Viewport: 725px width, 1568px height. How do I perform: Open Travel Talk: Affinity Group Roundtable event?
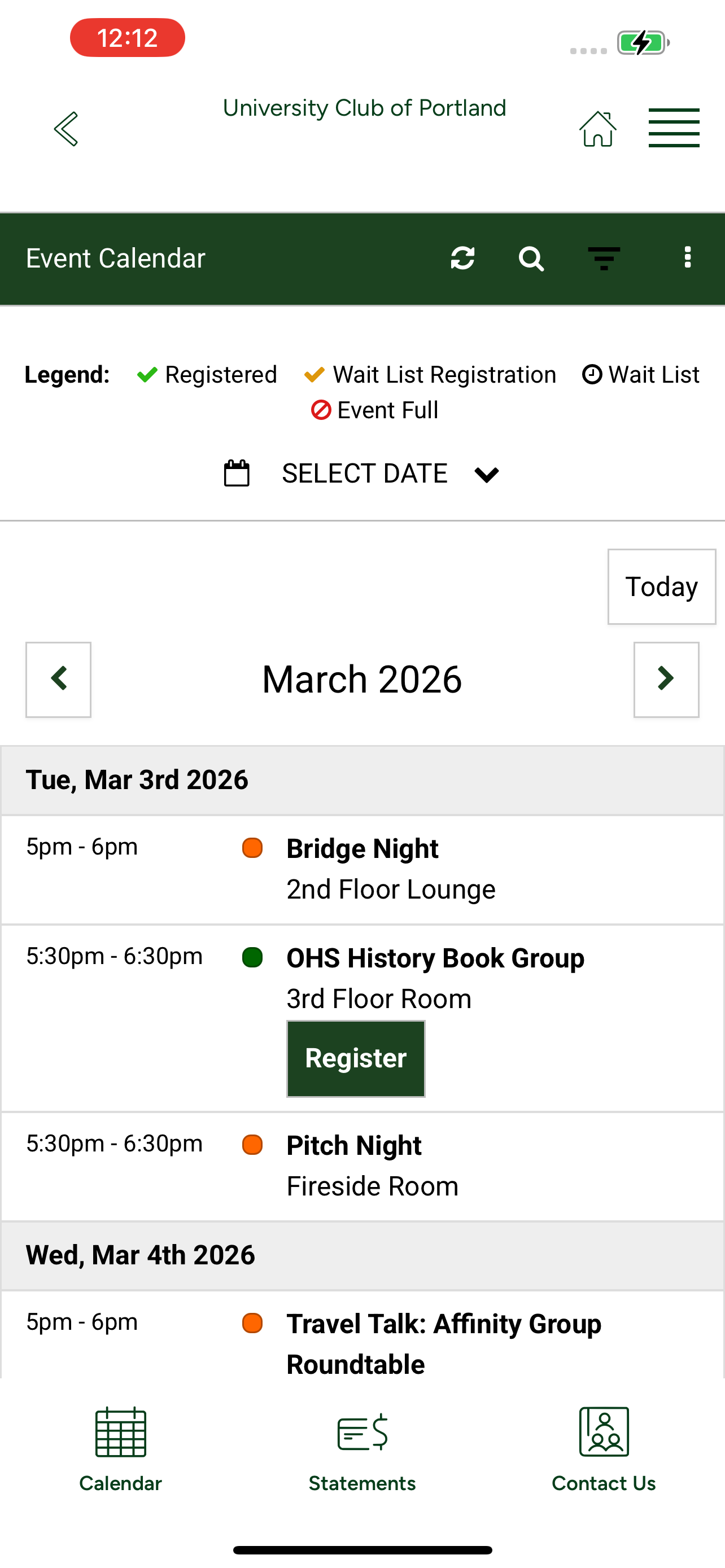(444, 1344)
